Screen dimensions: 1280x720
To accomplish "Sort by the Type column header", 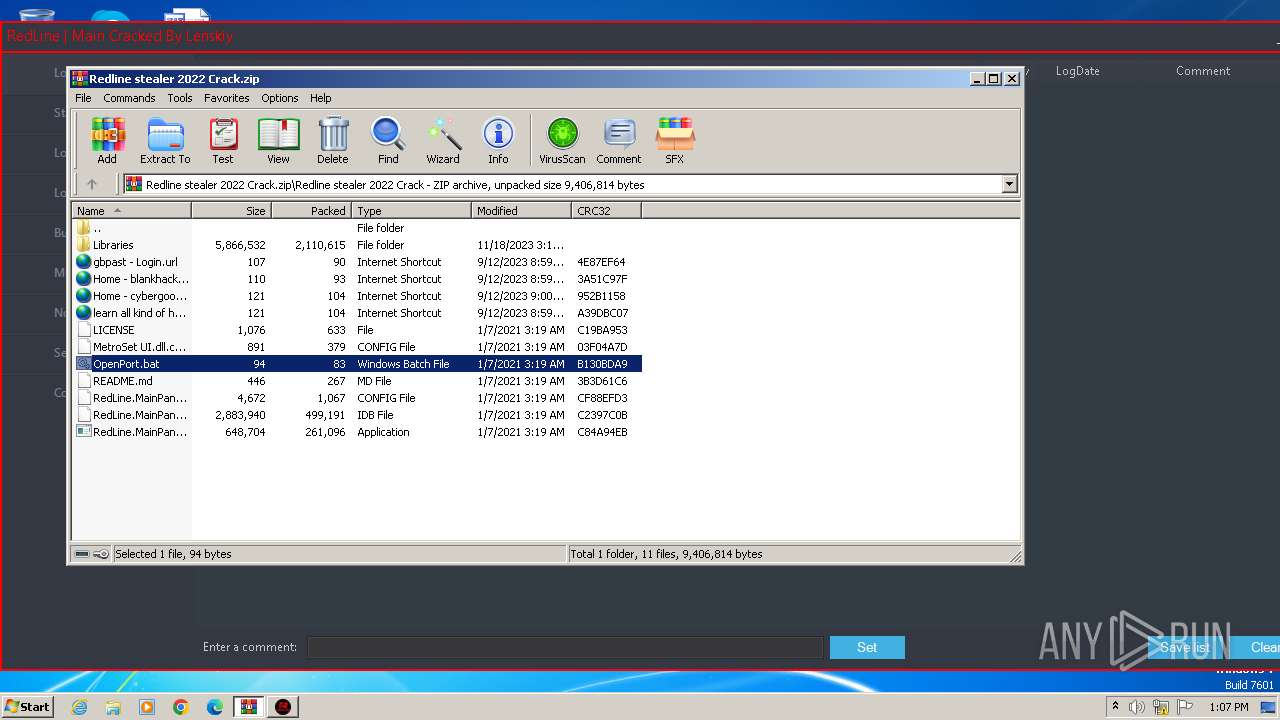I will click(x=412, y=211).
